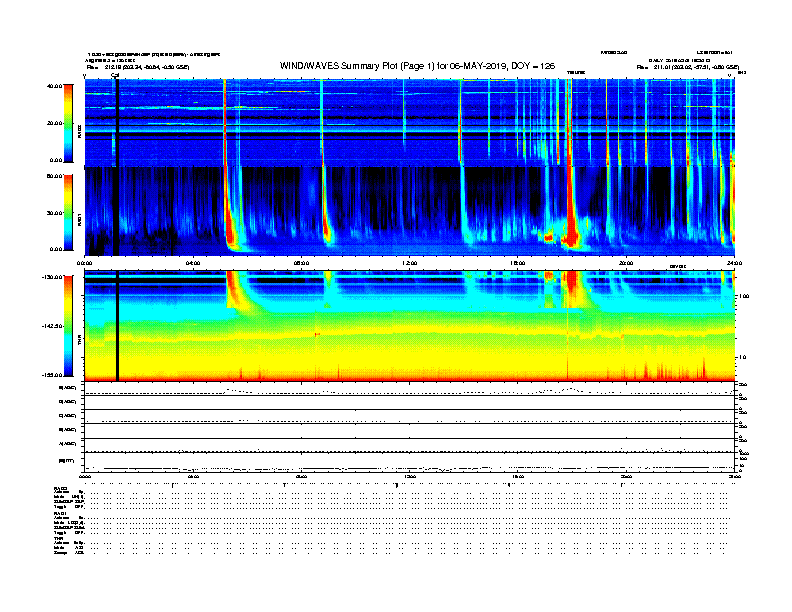The image size is (792, 612).
Task: Click the WIND/WAVES Summary Plot title
Action: click(x=417, y=66)
